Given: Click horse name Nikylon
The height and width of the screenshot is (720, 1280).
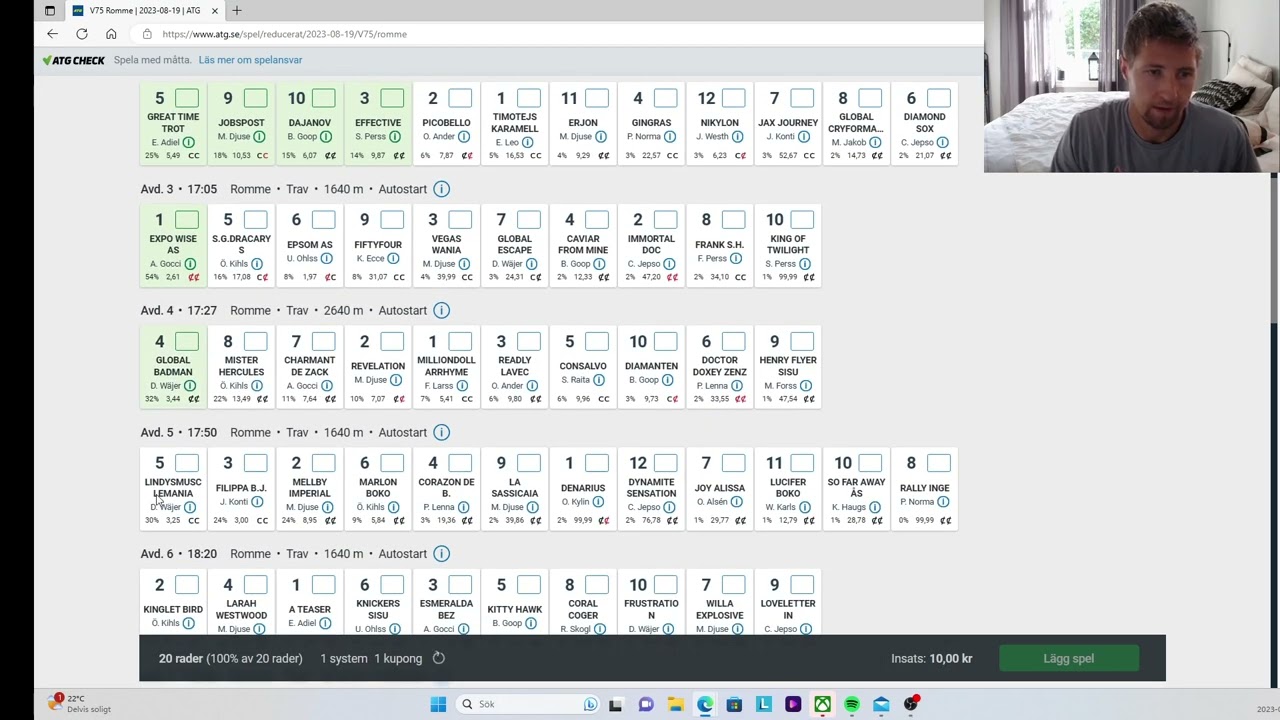Looking at the screenshot, I should tap(720, 123).
